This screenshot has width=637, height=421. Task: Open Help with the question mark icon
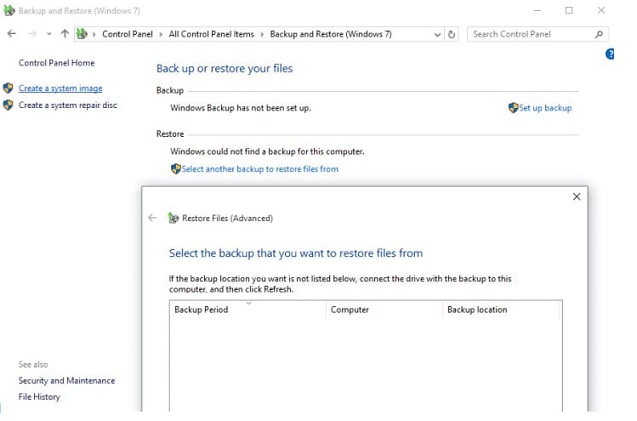(x=610, y=54)
